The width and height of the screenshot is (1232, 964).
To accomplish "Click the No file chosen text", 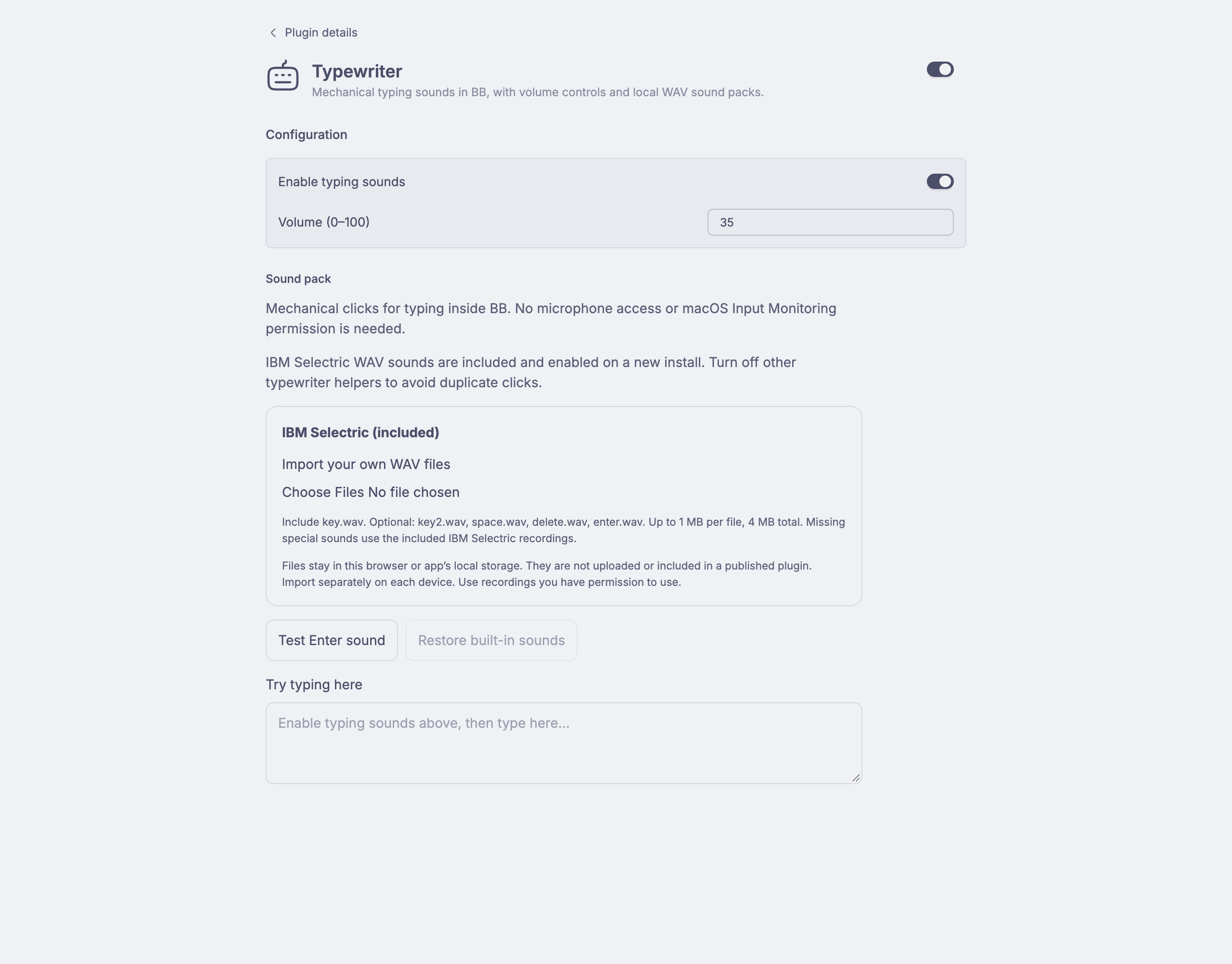I will tap(414, 492).
